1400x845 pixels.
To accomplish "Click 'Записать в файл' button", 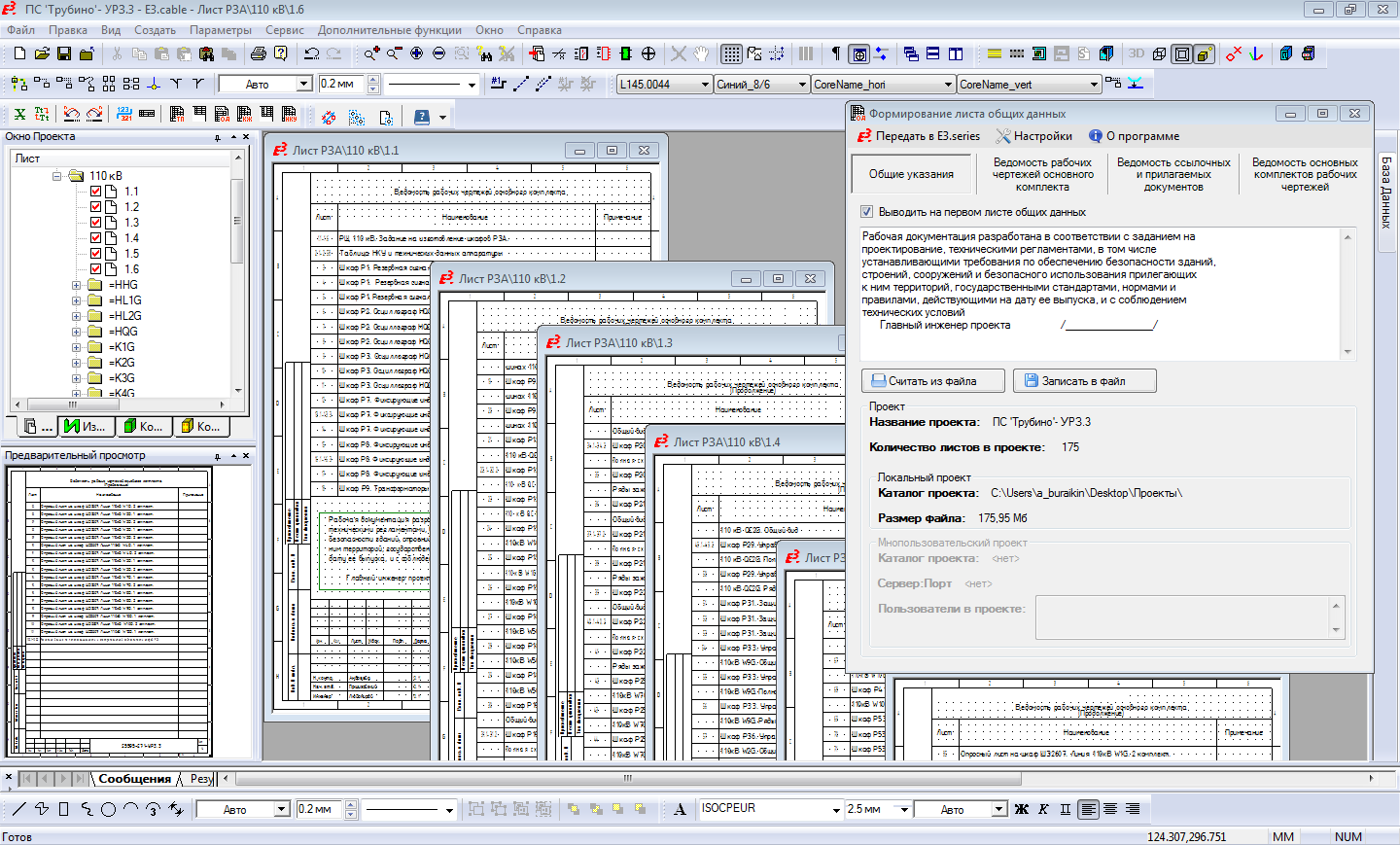I will point(1084,381).
